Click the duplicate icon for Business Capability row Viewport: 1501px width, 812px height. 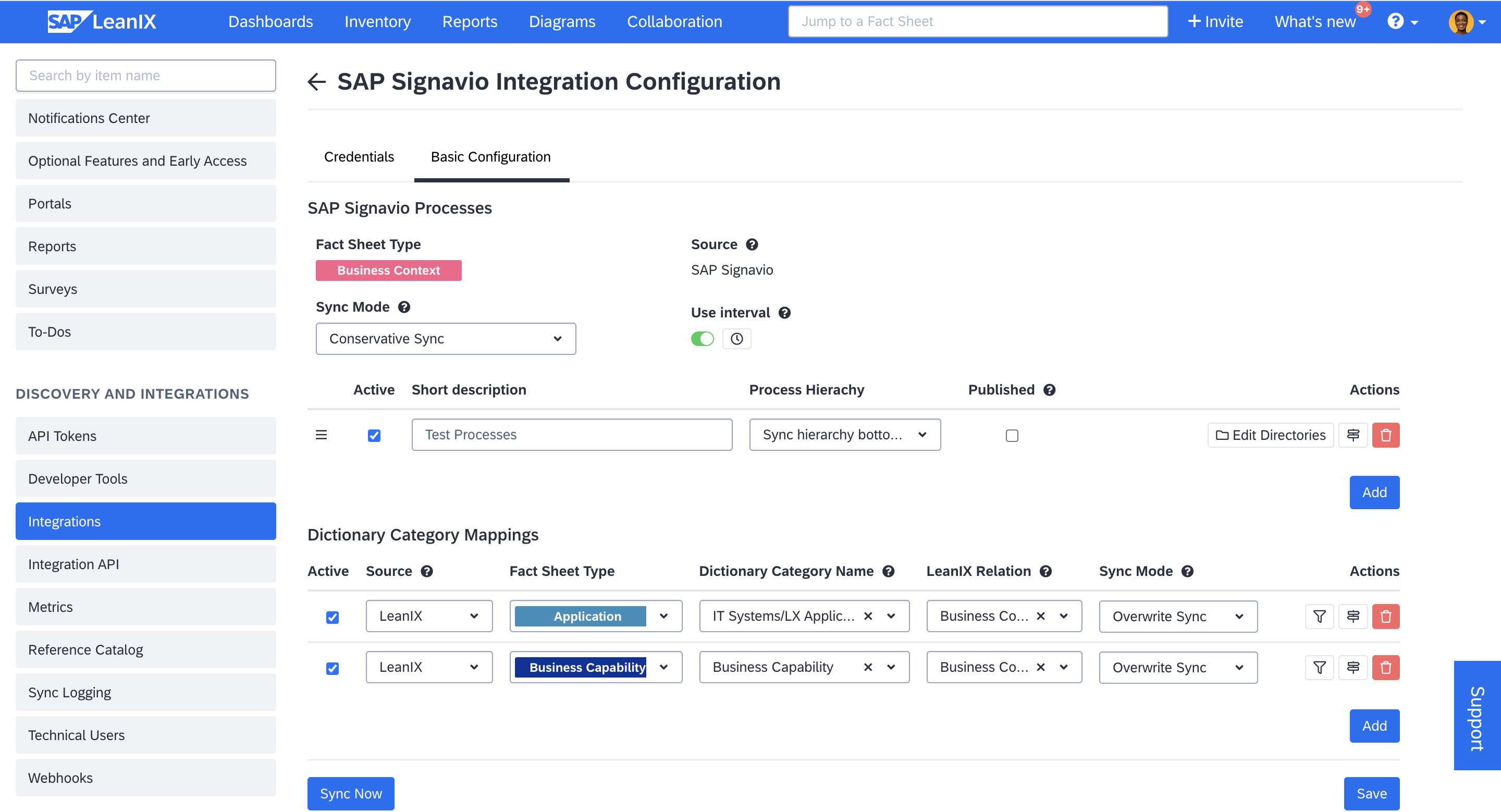point(1352,667)
